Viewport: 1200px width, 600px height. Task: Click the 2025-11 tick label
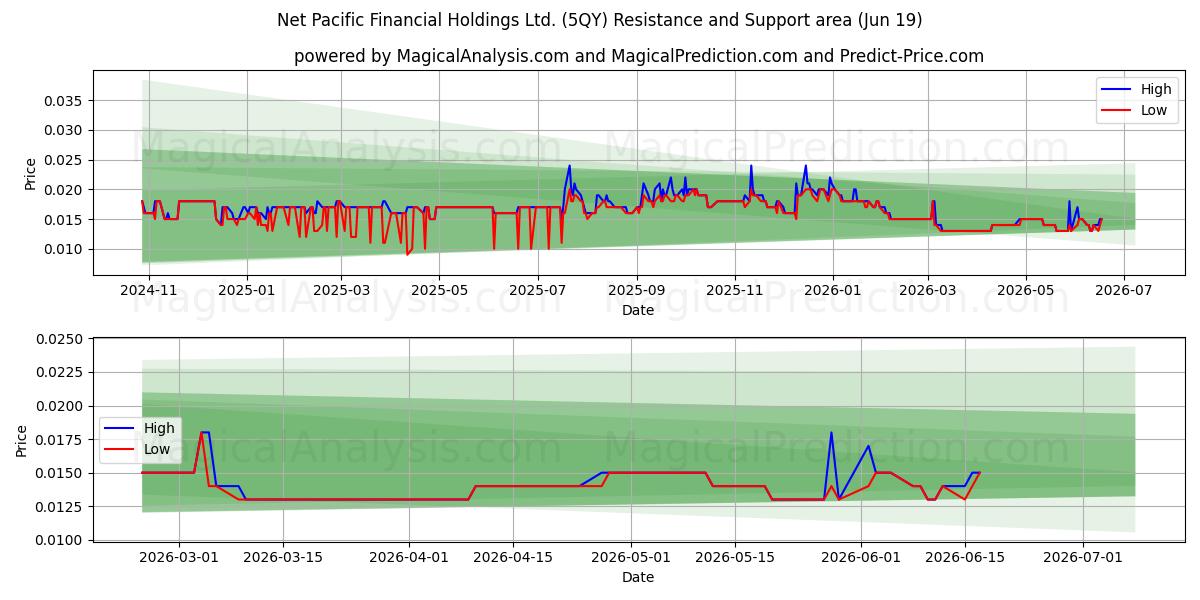(x=735, y=290)
